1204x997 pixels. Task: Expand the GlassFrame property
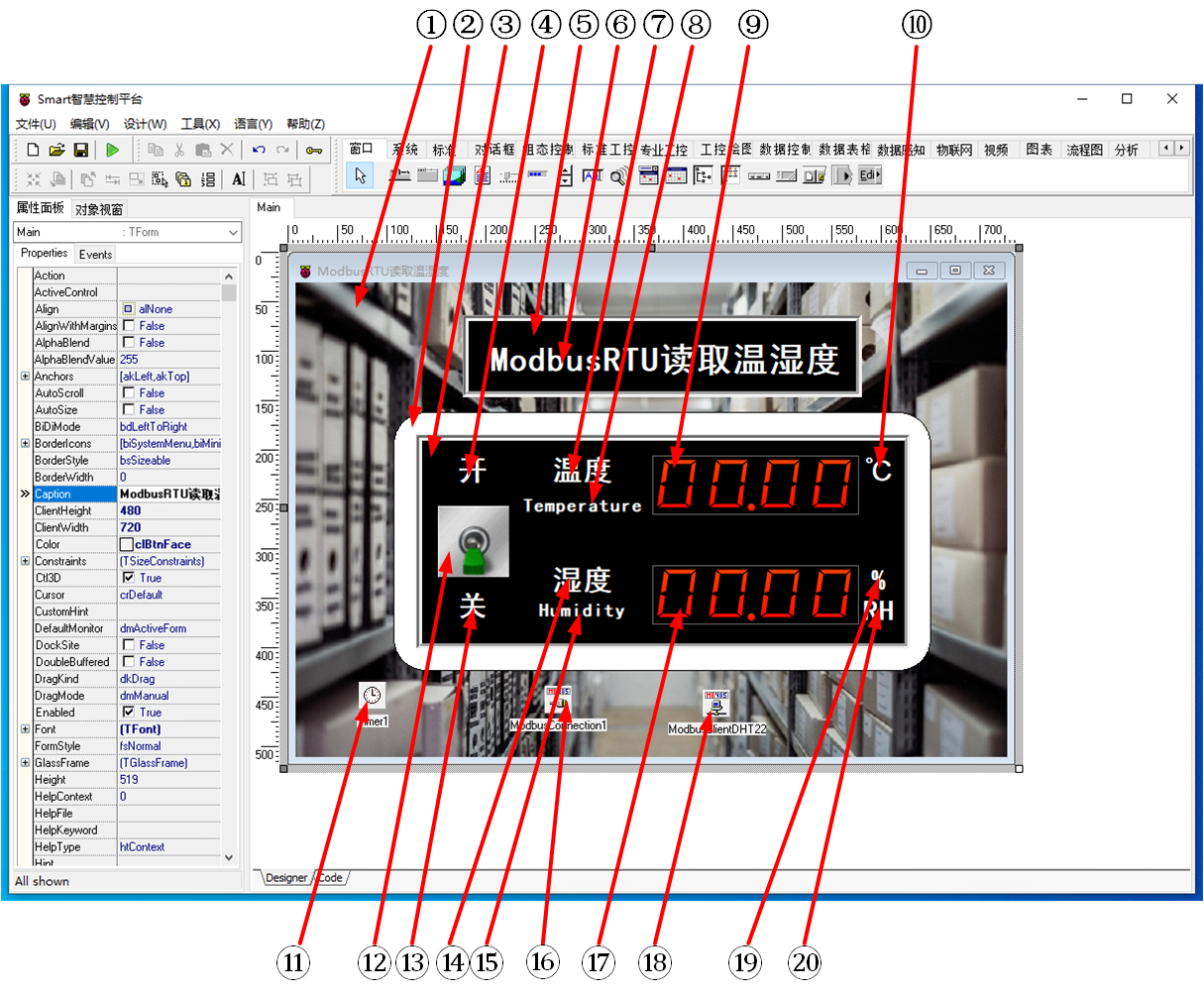25,763
